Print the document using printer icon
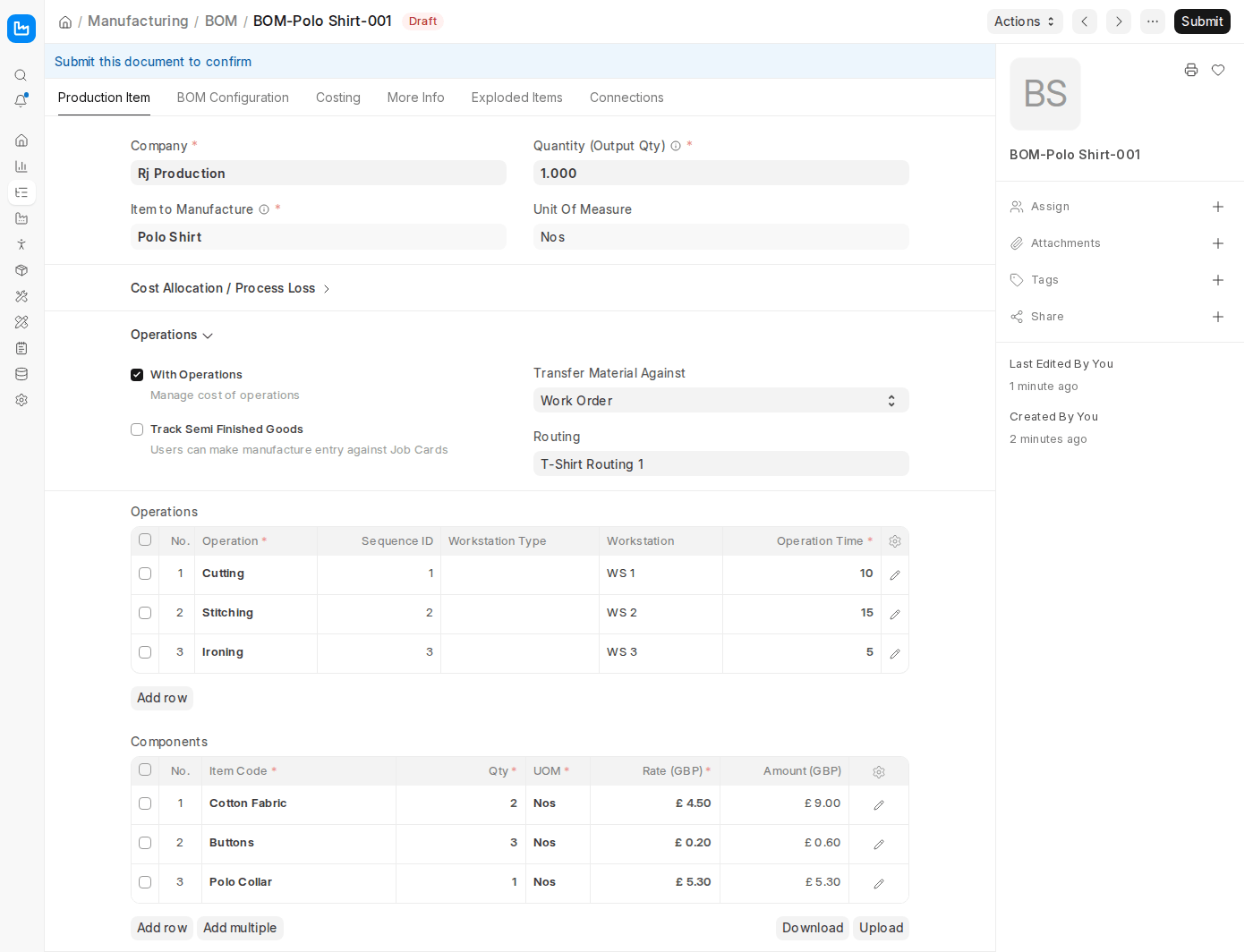The width and height of the screenshot is (1253, 952). 1191,70
